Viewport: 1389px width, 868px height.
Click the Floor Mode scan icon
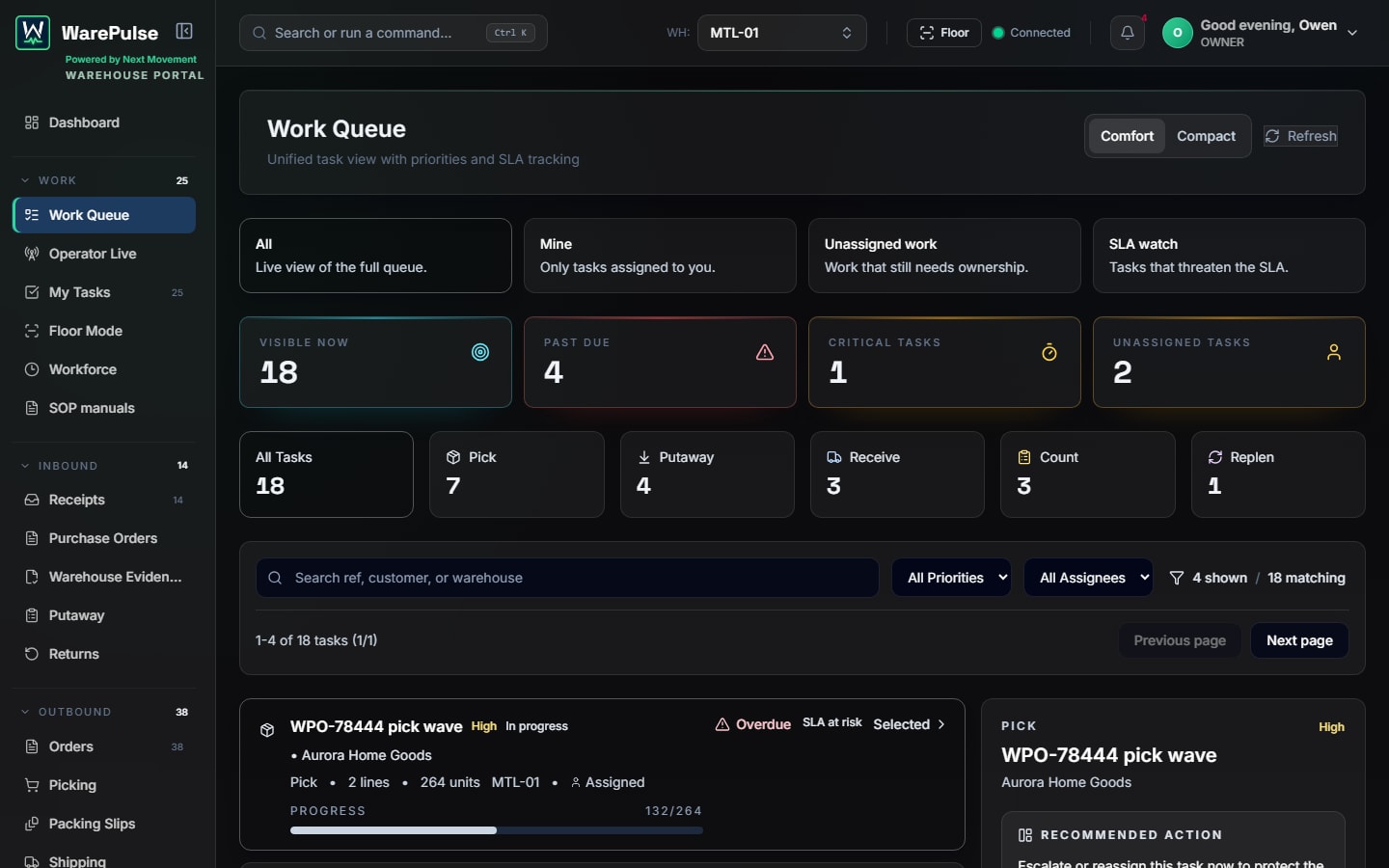point(32,331)
